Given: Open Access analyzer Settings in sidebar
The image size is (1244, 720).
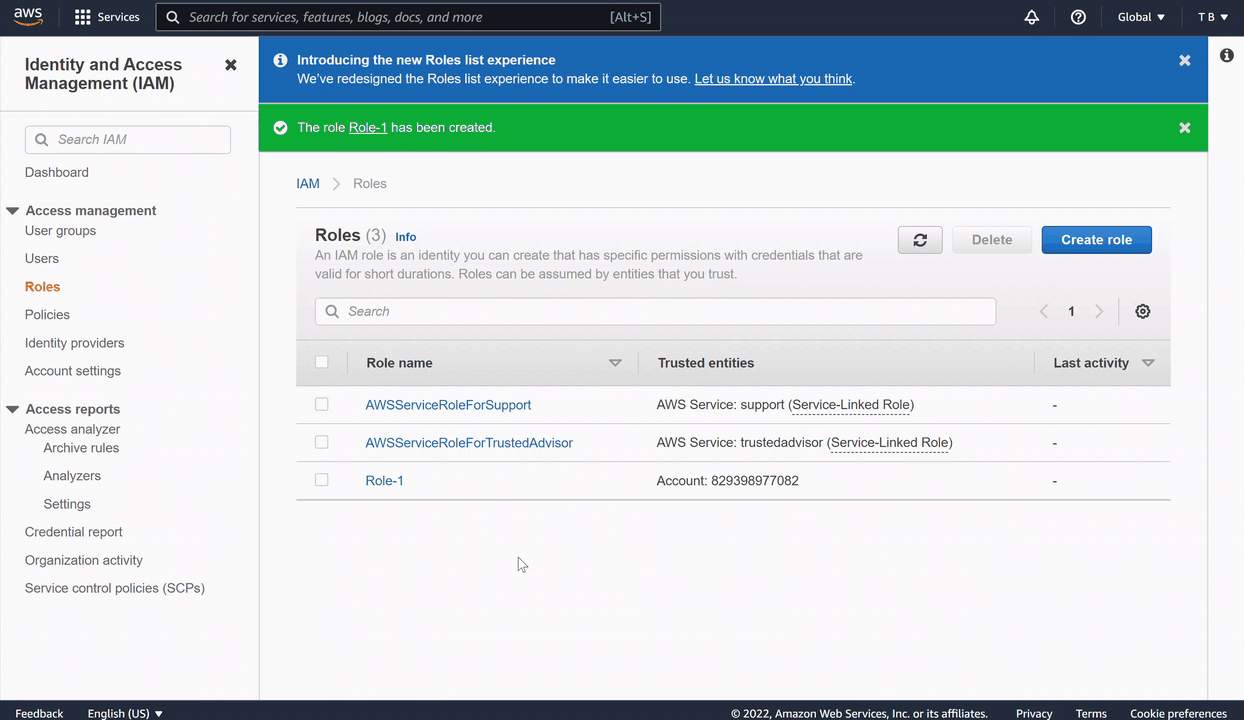Looking at the screenshot, I should [67, 504].
